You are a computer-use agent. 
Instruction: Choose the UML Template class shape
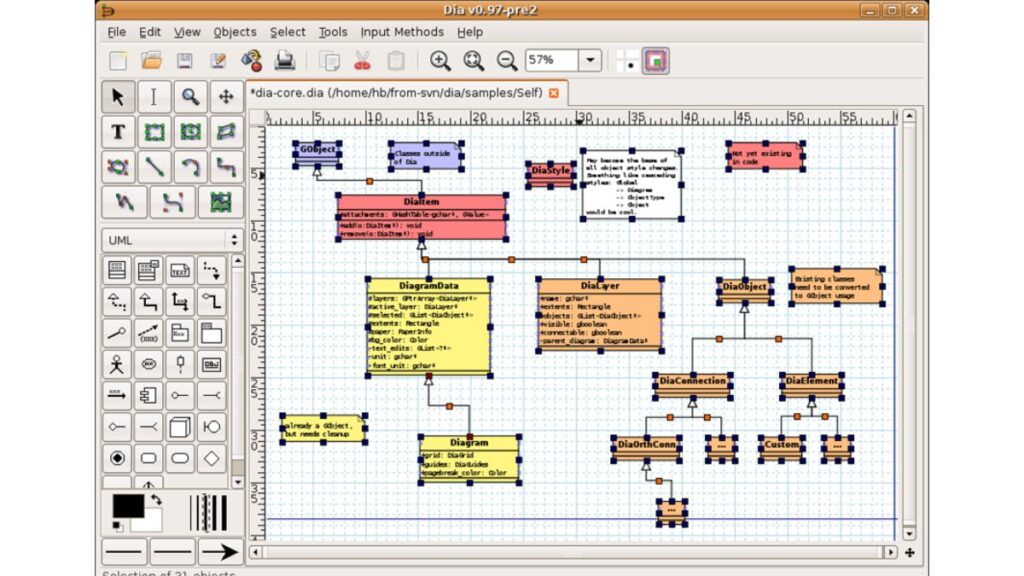coord(148,270)
